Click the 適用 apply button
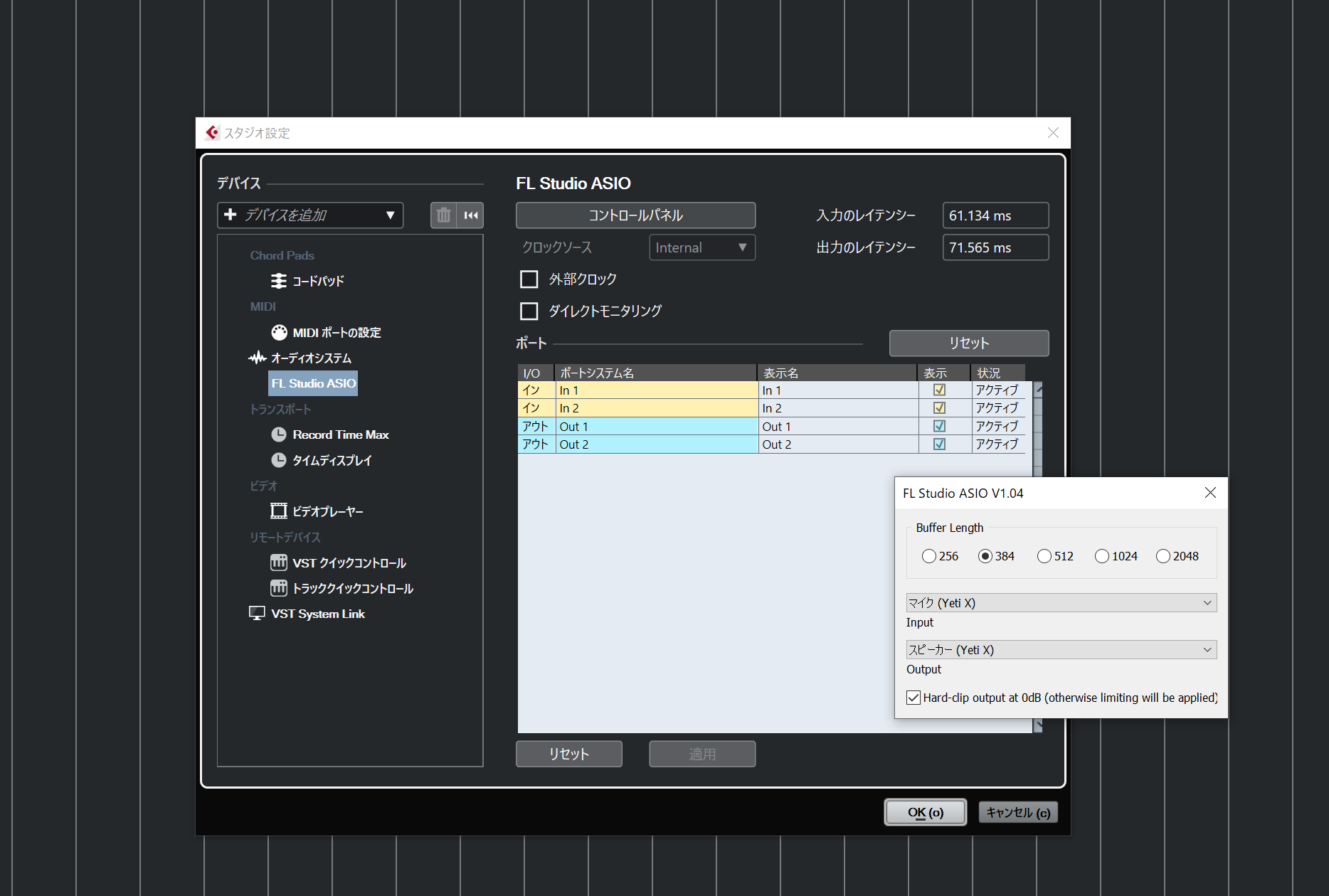The height and width of the screenshot is (896, 1329). pos(702,754)
